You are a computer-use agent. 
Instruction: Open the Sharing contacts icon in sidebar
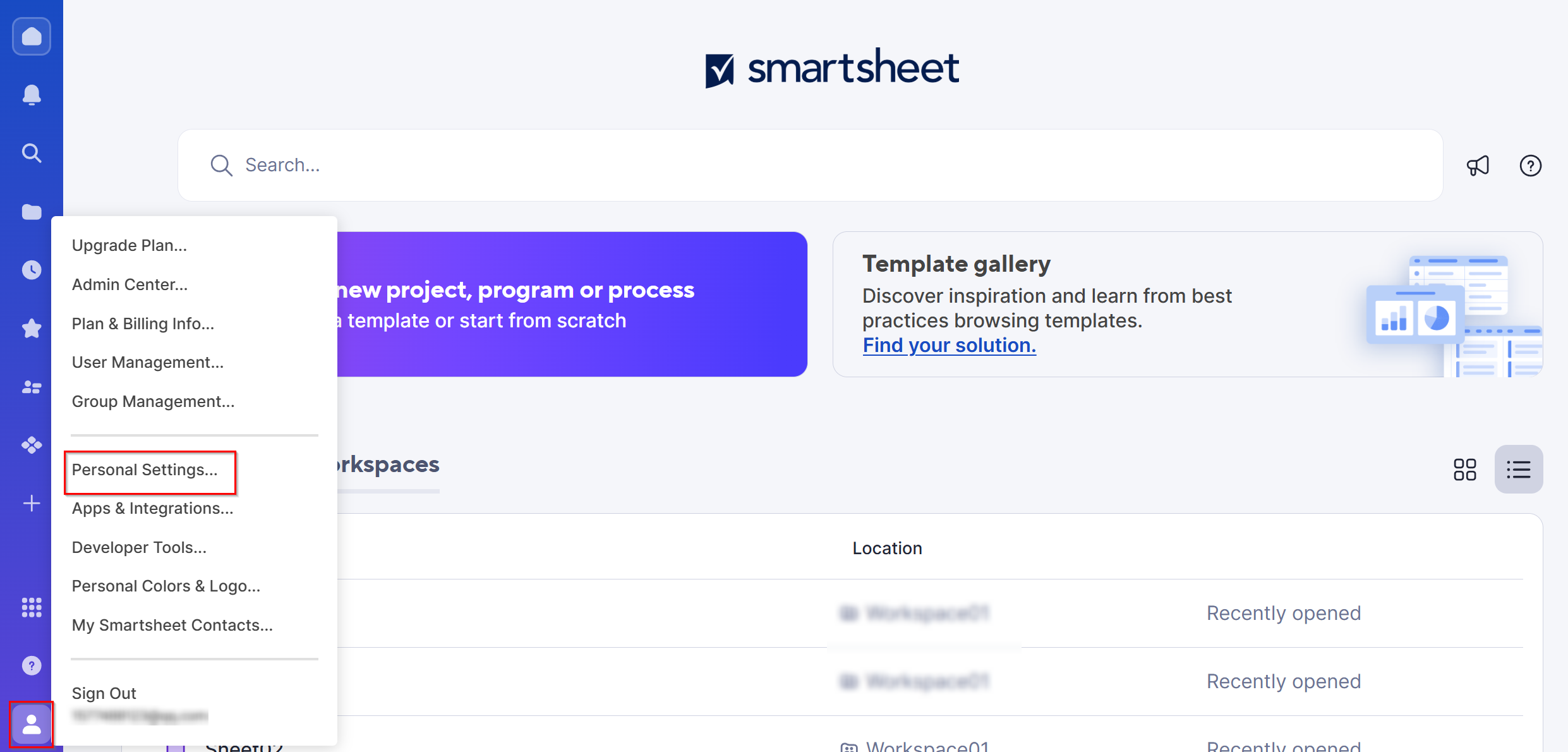point(31,387)
